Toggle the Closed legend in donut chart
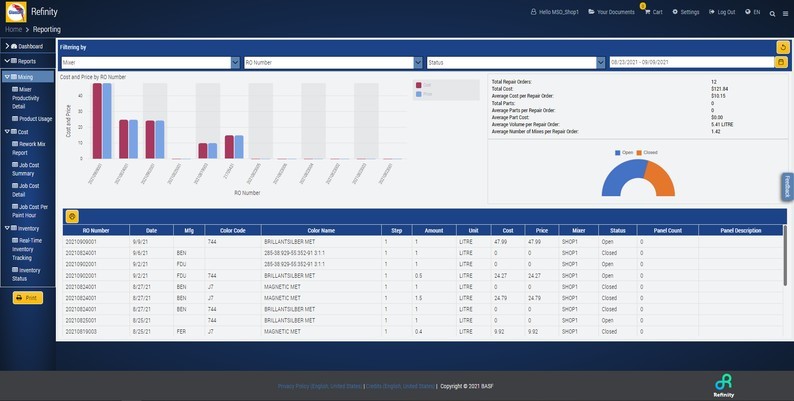Viewport: 794px width, 401px height. pos(647,152)
